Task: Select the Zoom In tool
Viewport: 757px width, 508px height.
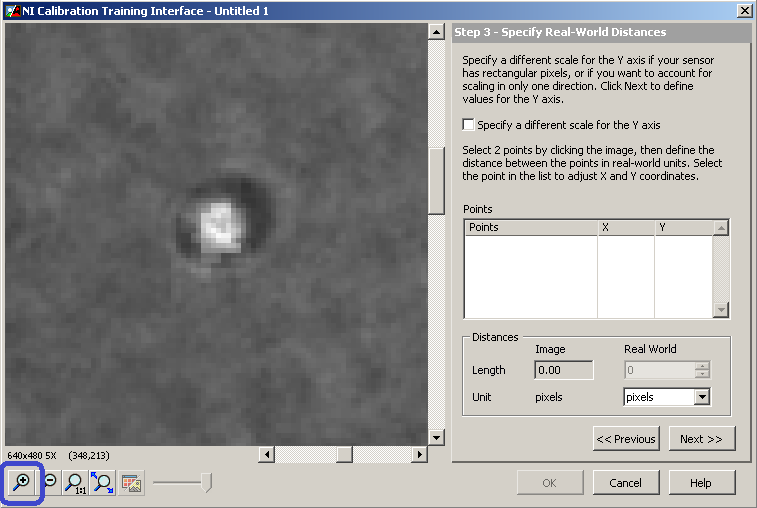Action: 22,482
